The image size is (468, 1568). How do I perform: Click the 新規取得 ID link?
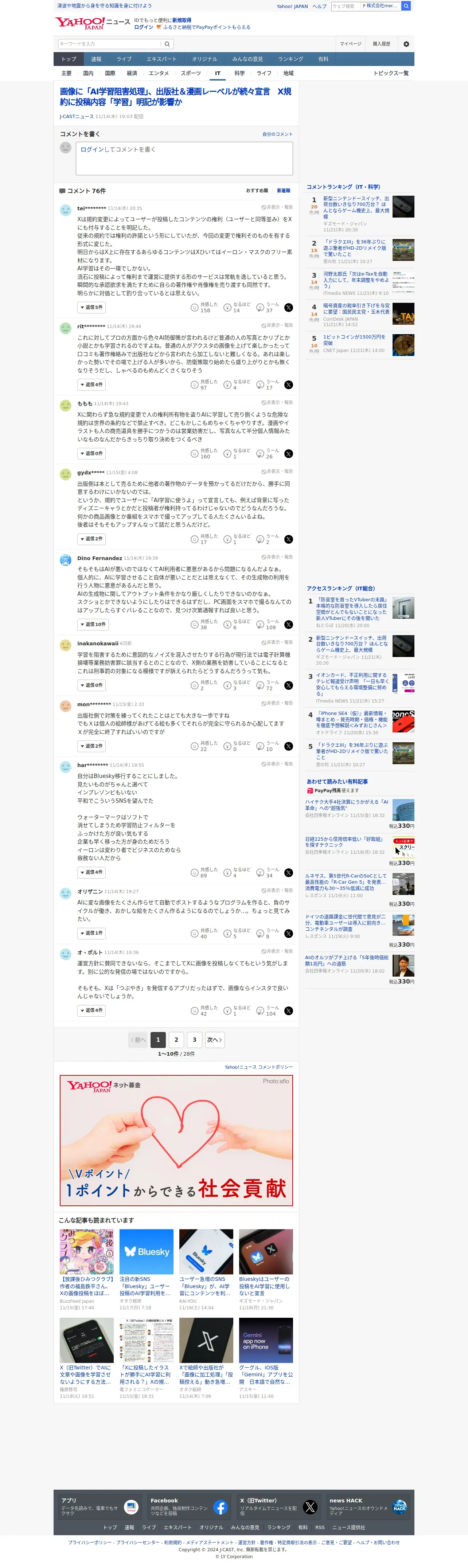[x=182, y=20]
